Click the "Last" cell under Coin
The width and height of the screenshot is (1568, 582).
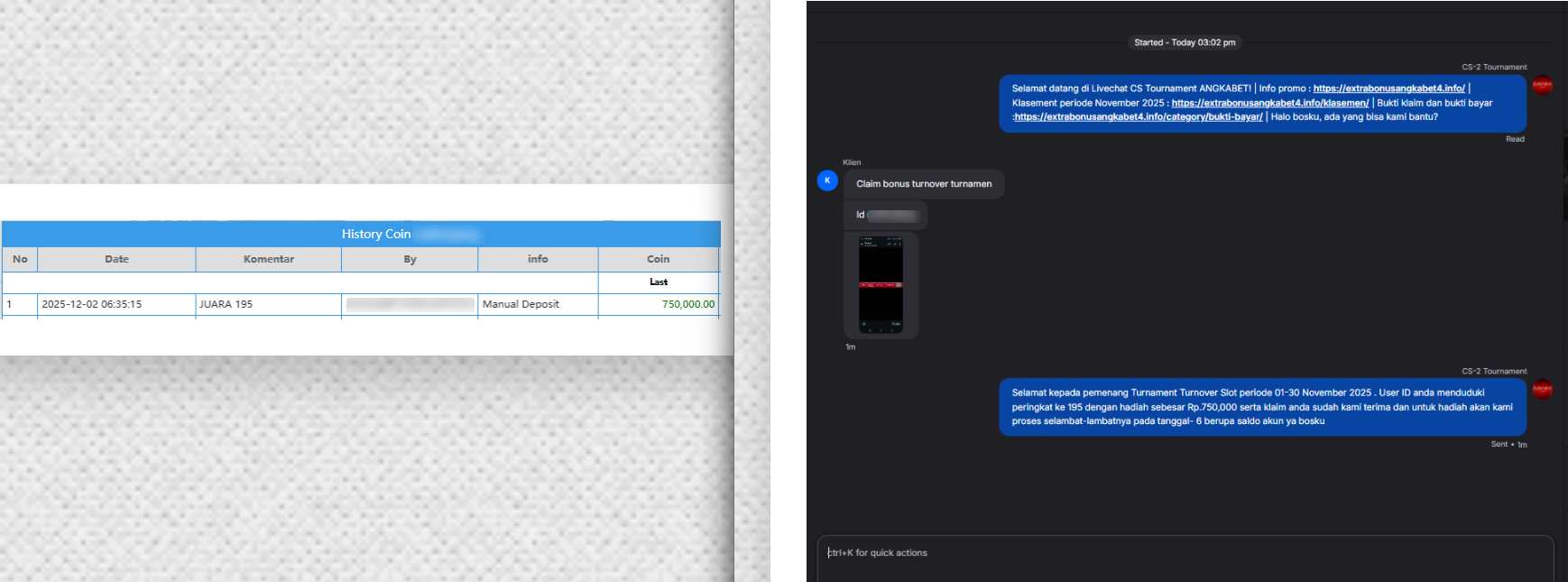pyautogui.click(x=659, y=282)
